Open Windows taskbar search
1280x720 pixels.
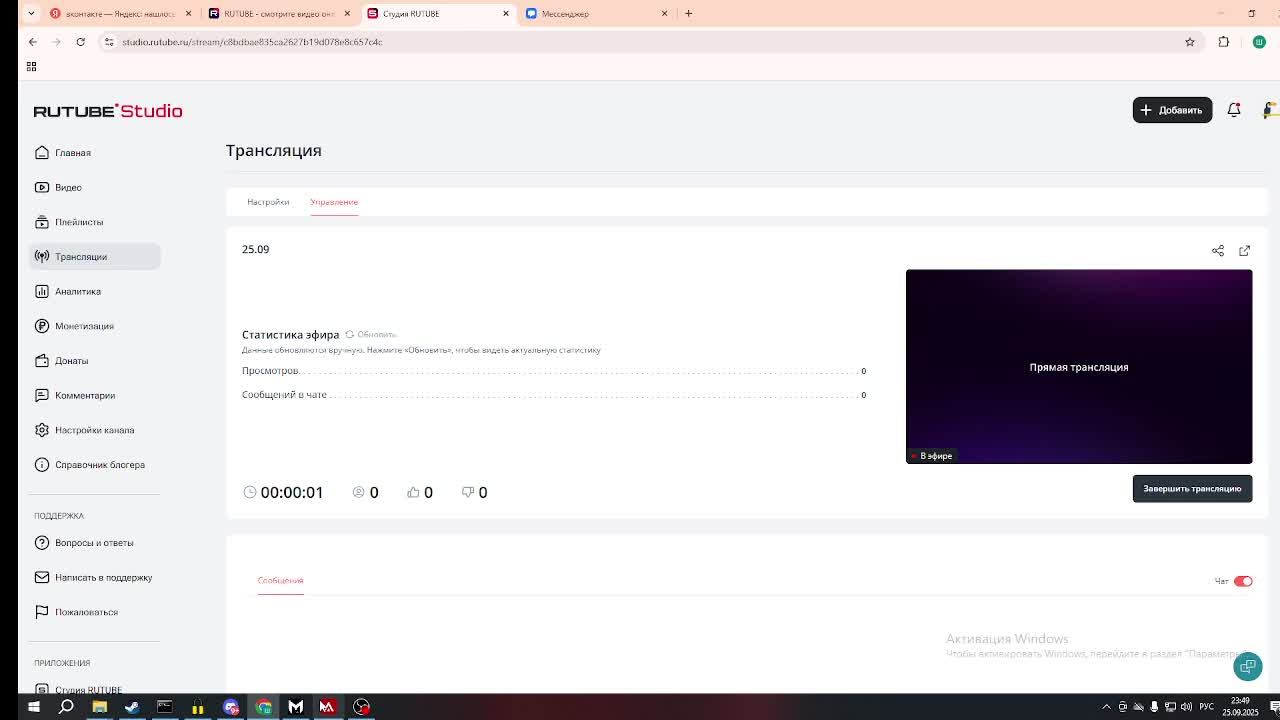(66, 707)
